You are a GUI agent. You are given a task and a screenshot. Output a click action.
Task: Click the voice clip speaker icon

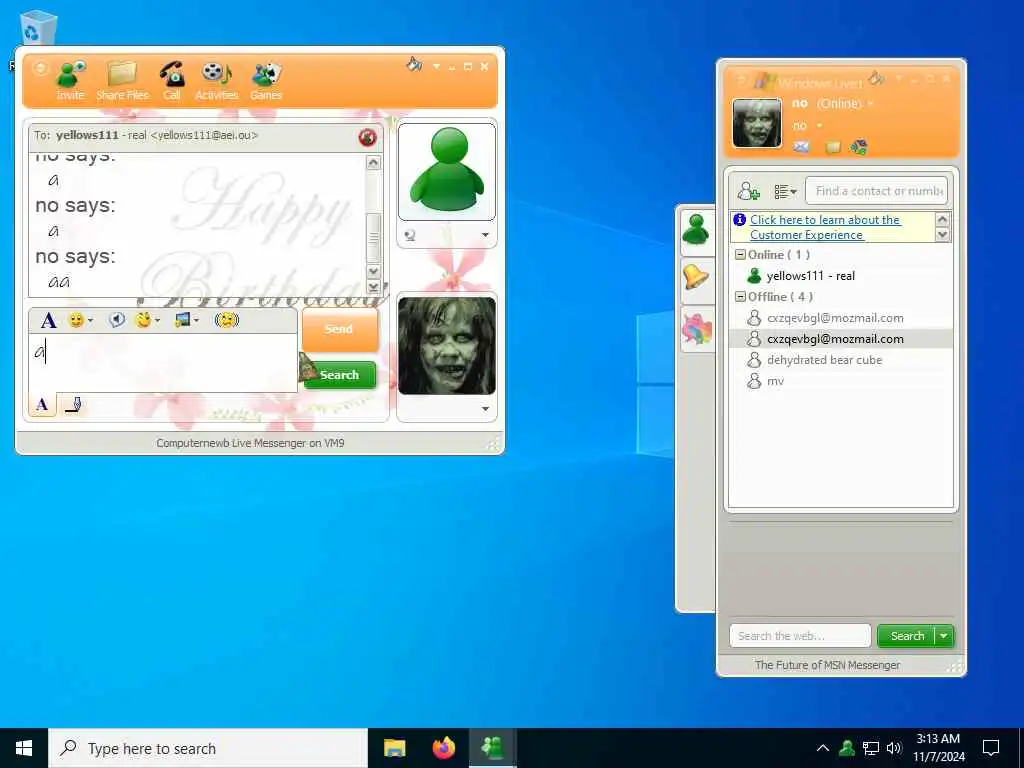(x=117, y=320)
